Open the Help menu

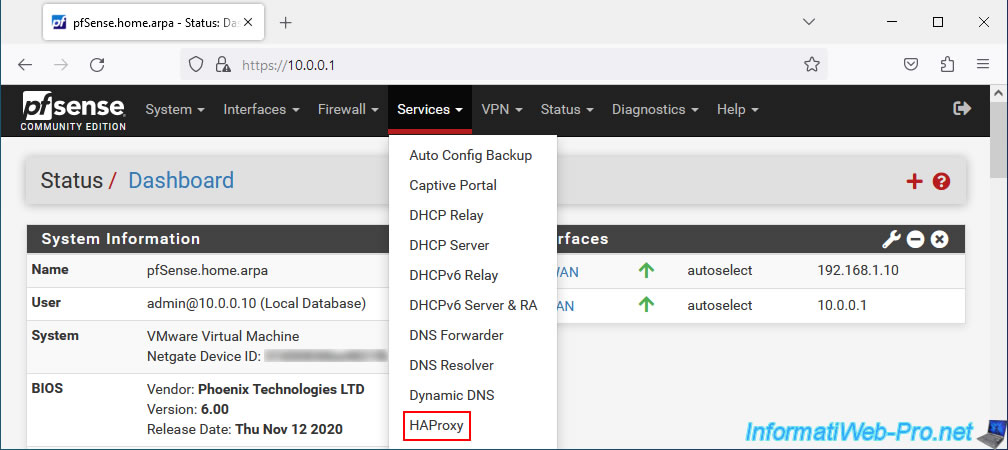point(738,110)
